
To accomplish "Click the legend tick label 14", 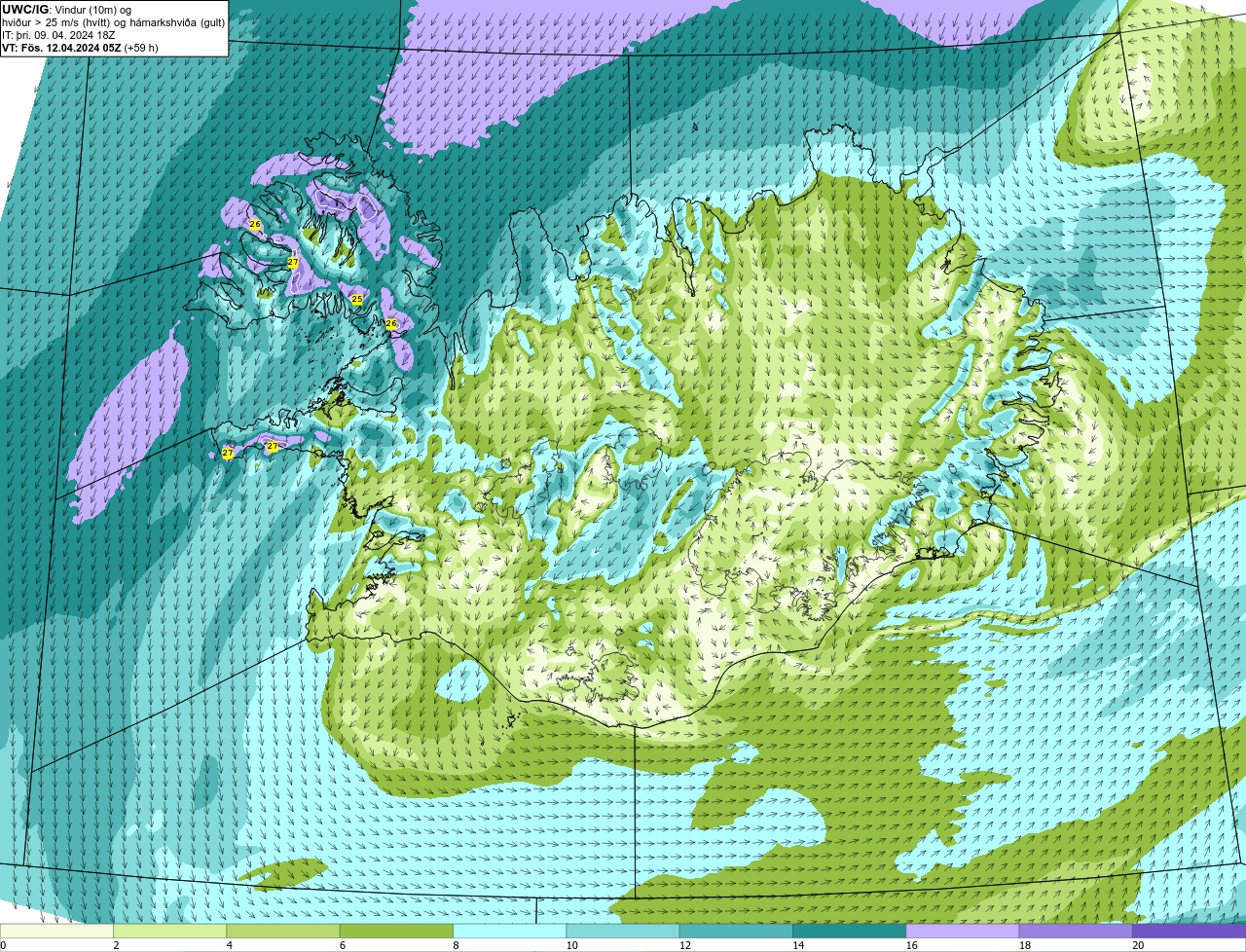I will (798, 945).
